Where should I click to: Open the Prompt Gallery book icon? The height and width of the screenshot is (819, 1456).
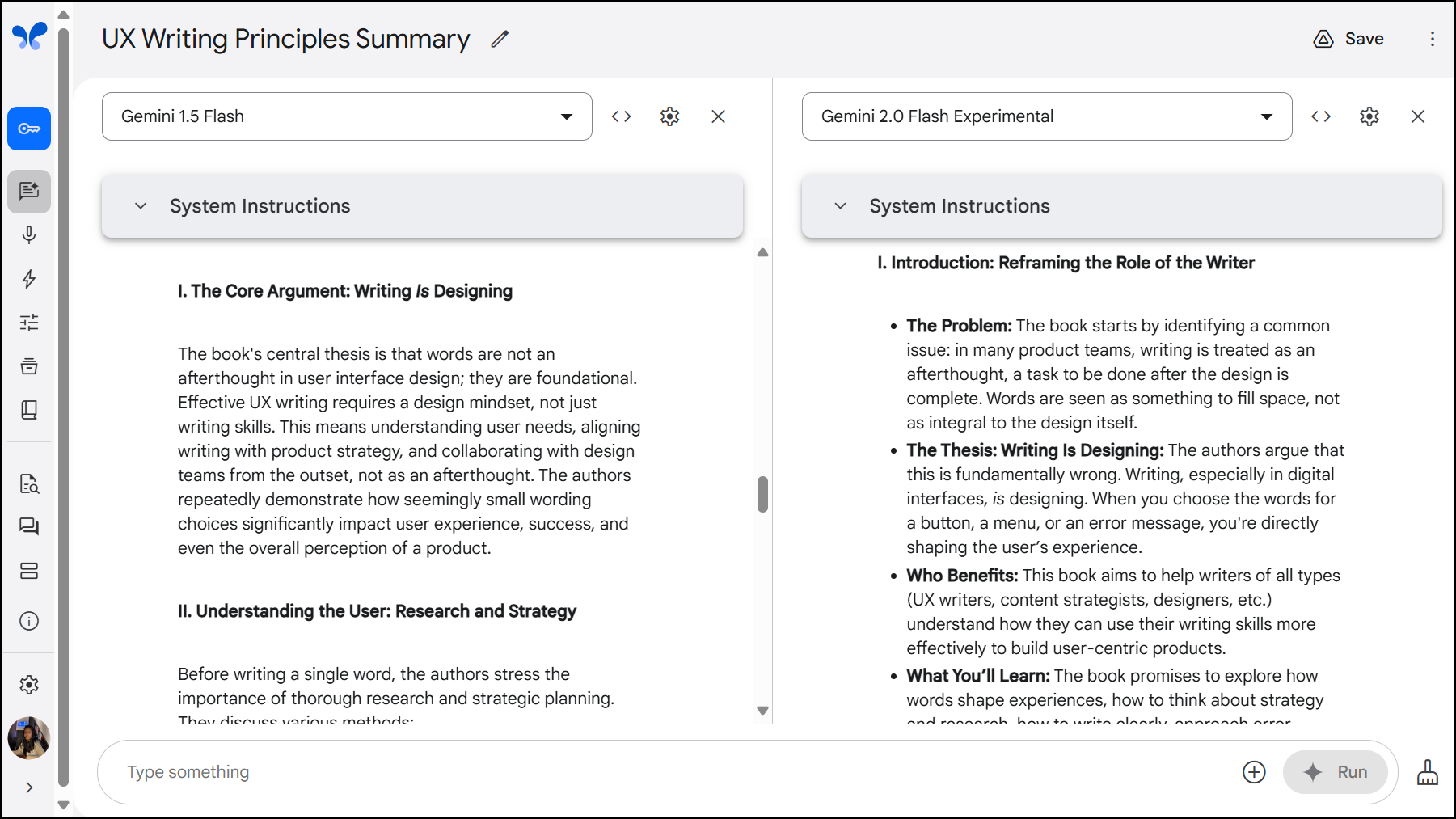(29, 410)
